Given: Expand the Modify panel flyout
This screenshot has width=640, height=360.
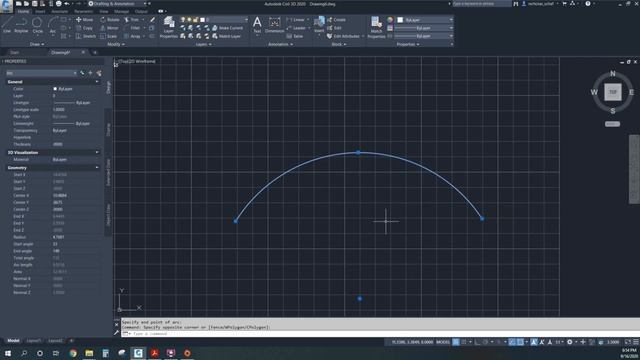Looking at the screenshot, I should click(116, 44).
